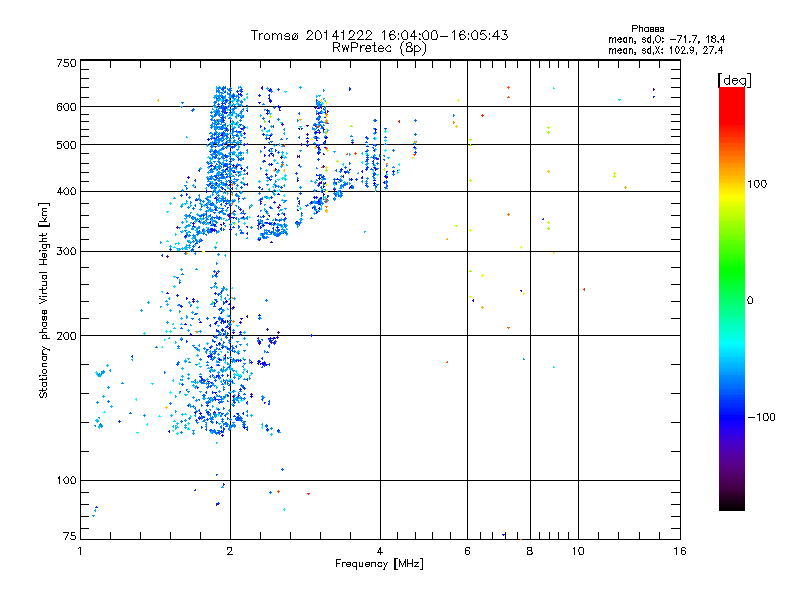Click the y-axis tick label '300'

pos(66,251)
